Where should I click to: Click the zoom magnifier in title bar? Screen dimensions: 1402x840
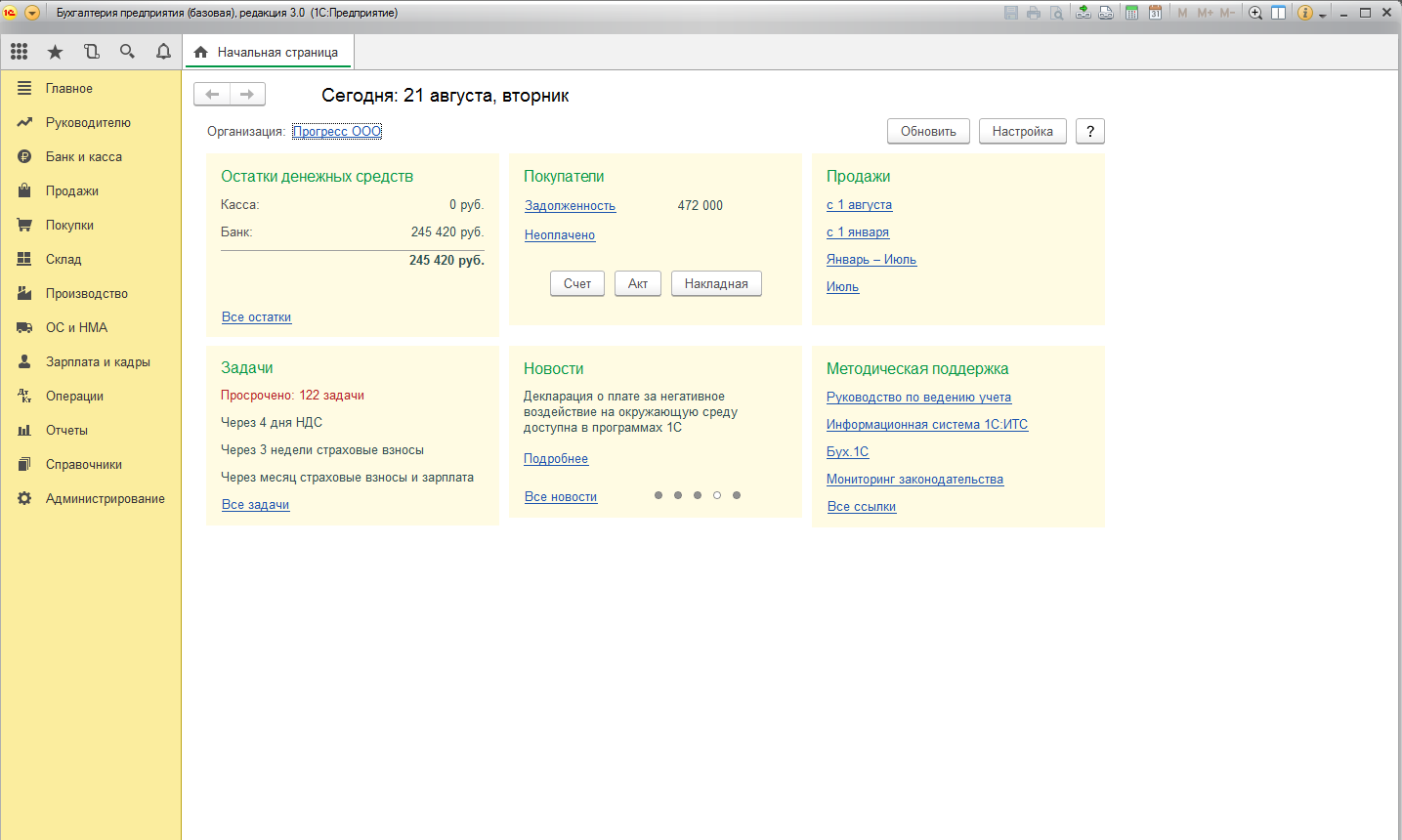pyautogui.click(x=1255, y=13)
